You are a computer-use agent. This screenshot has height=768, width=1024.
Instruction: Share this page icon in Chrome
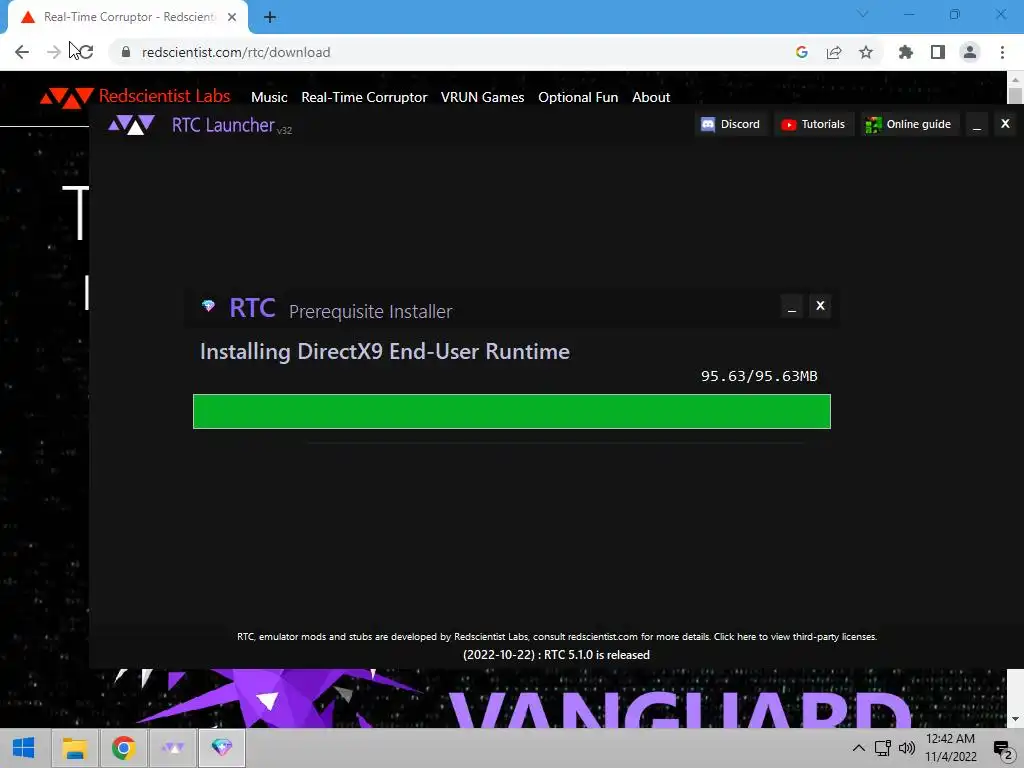click(x=834, y=52)
